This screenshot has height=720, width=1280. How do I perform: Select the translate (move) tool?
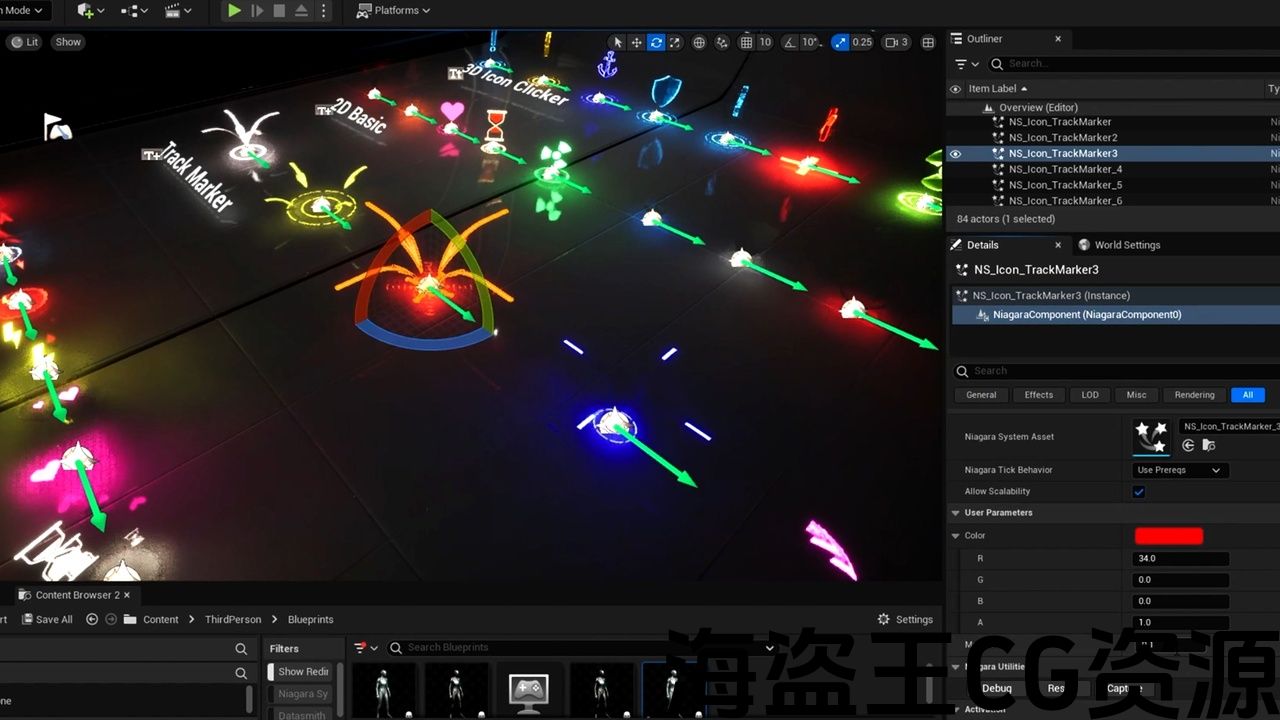tap(636, 42)
